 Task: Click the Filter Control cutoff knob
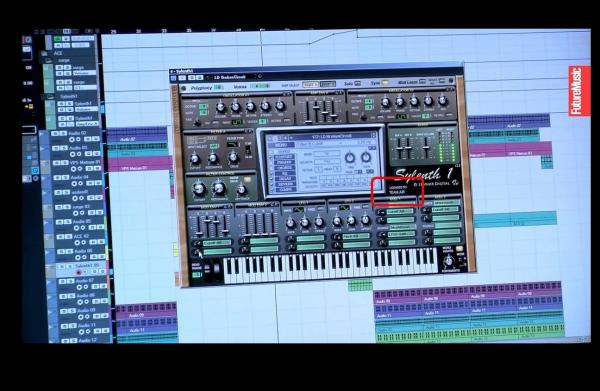click(x=199, y=189)
